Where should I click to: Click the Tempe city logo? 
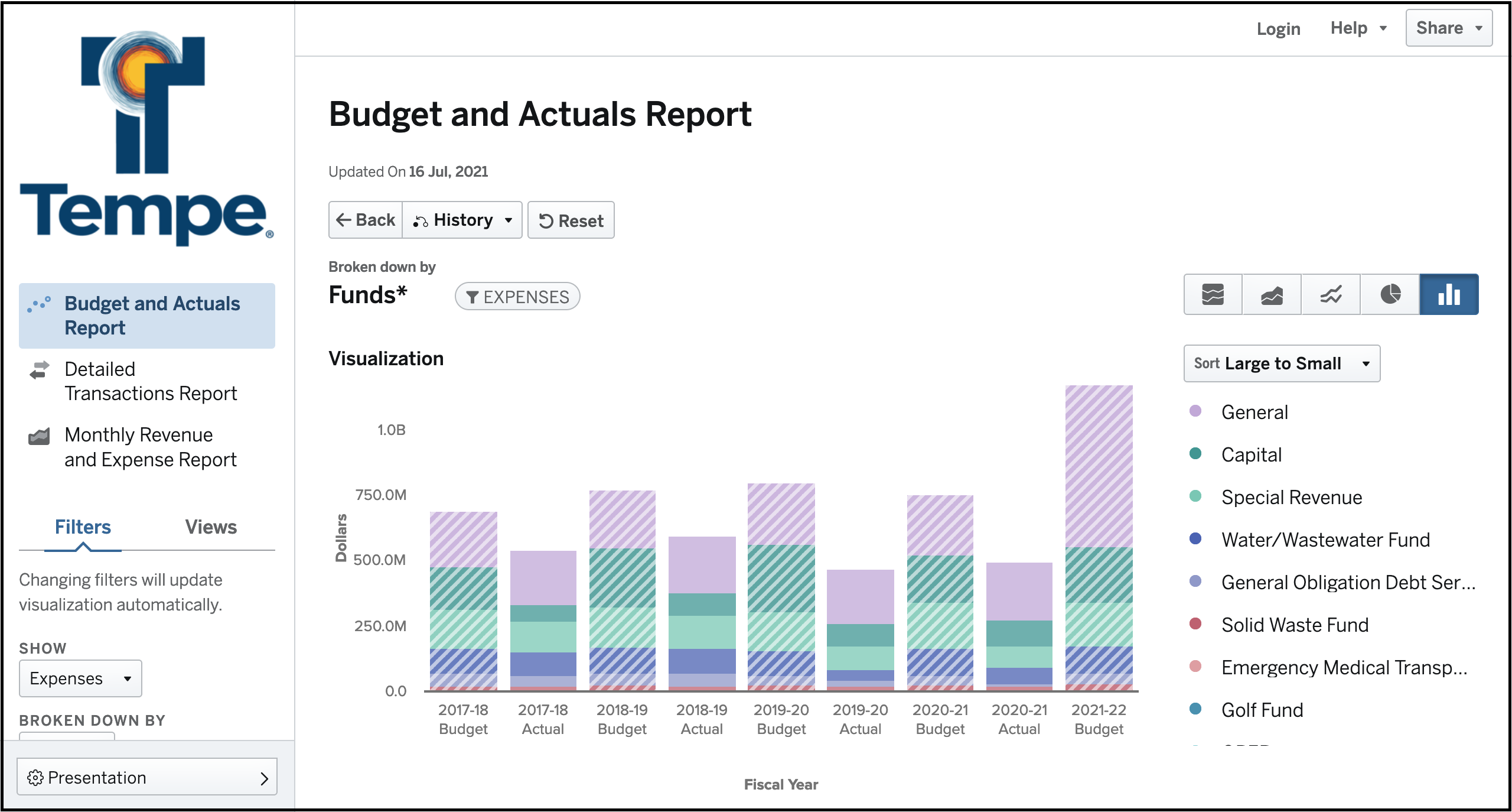point(146,139)
